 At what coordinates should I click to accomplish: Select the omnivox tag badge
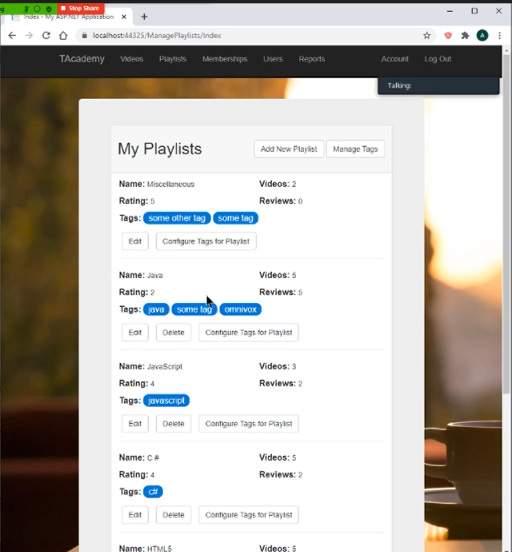tap(241, 309)
